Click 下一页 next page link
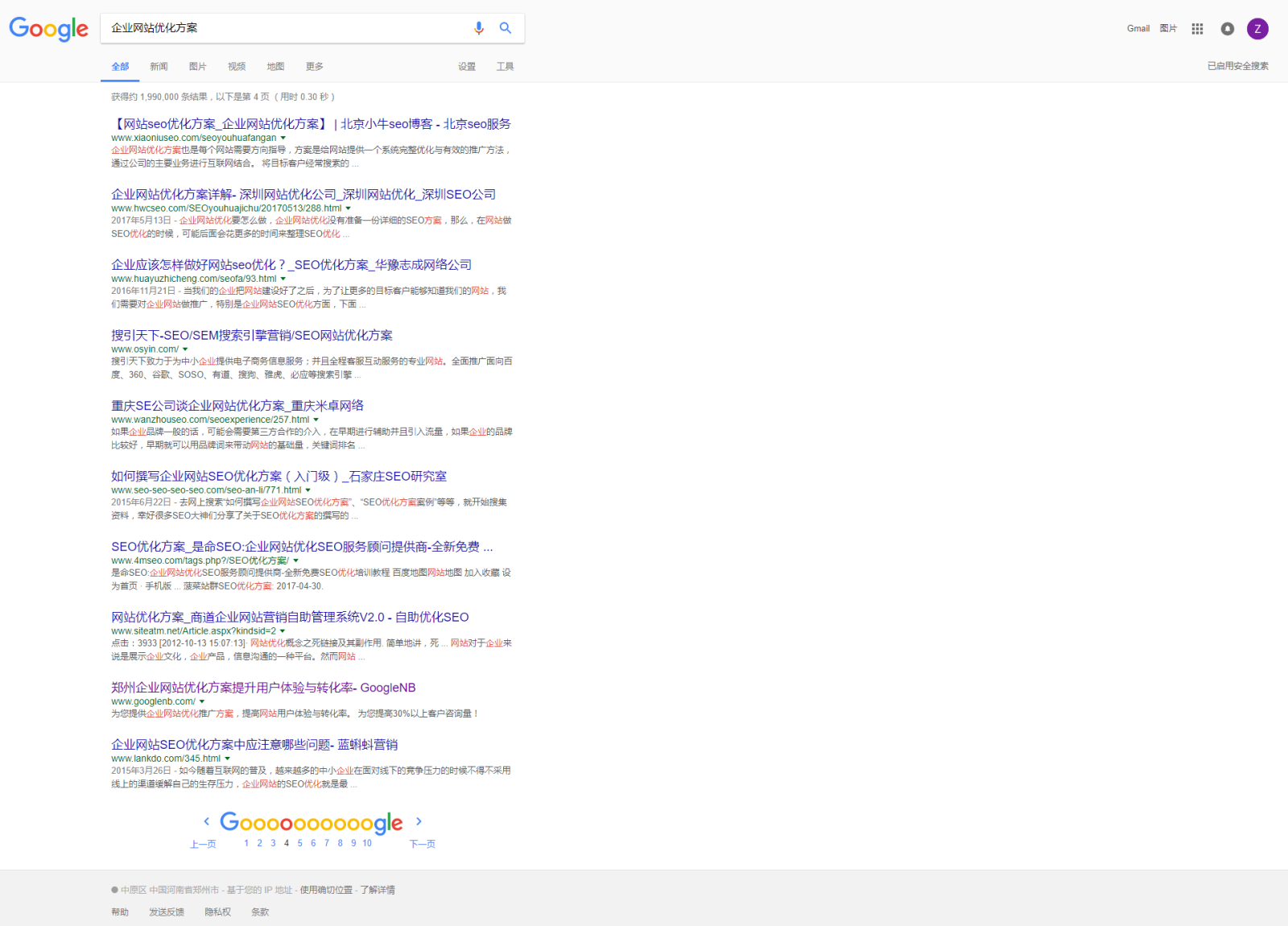Viewport: 1288px width, 926px height. [423, 844]
